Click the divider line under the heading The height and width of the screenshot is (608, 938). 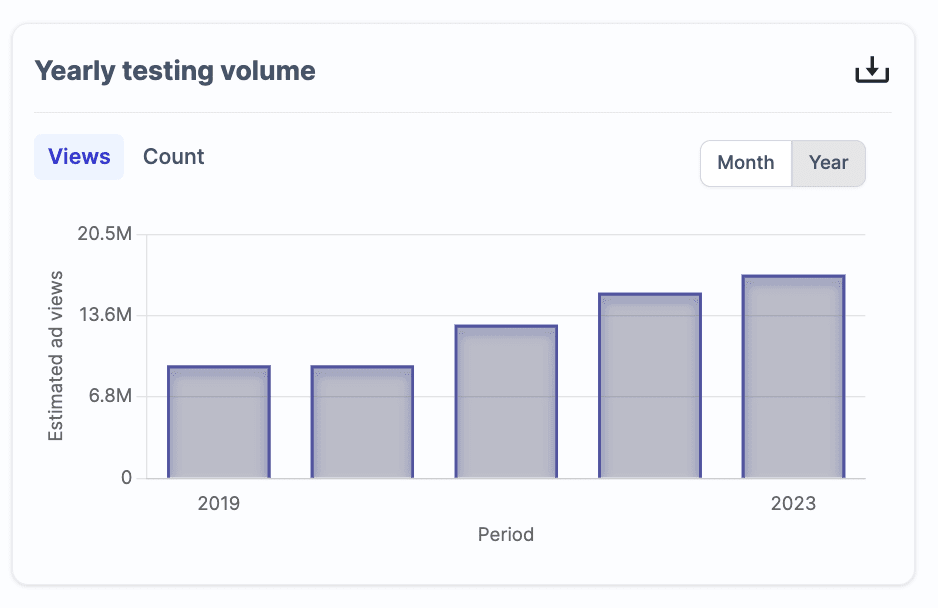pos(463,112)
